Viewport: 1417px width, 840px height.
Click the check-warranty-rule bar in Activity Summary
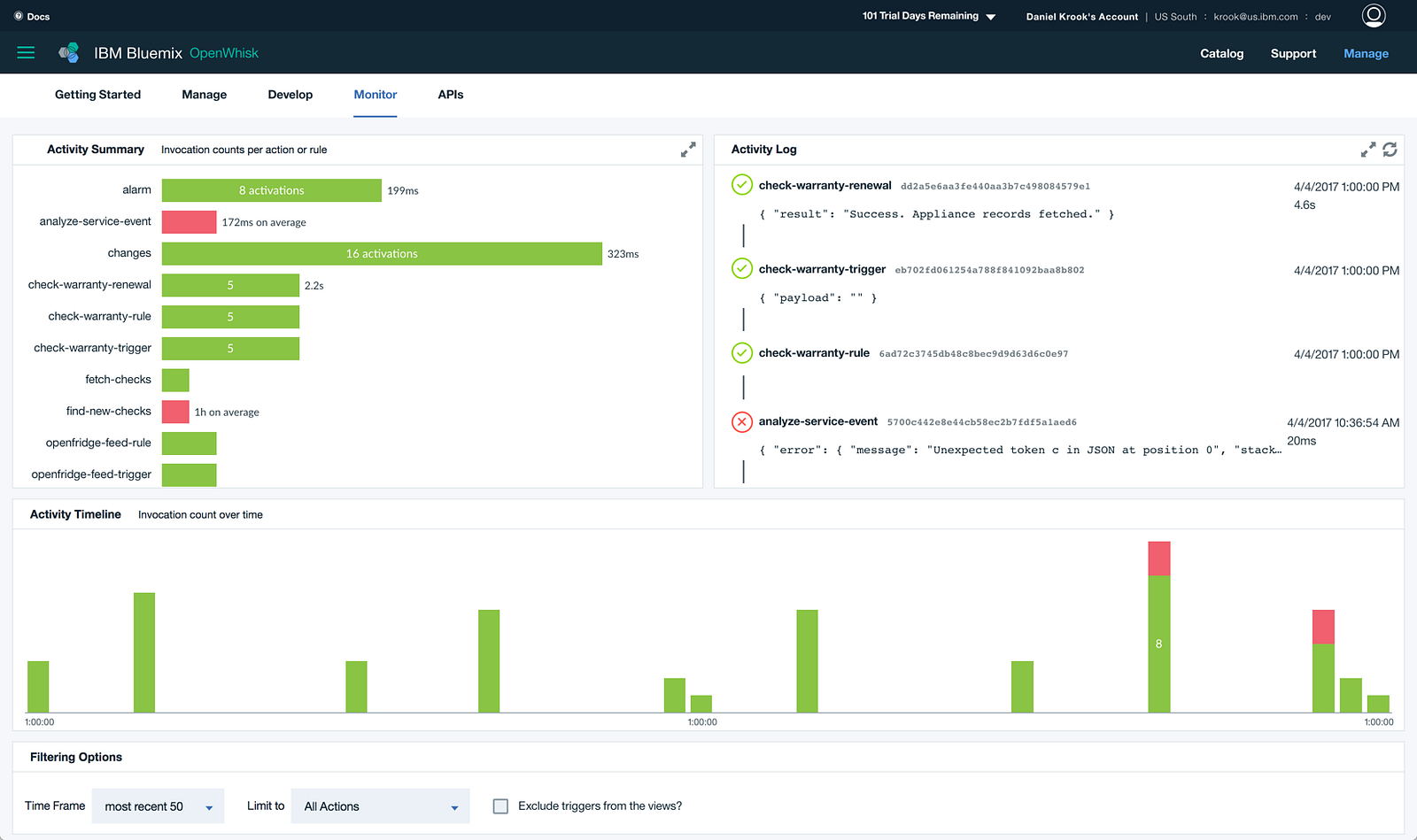tap(230, 317)
